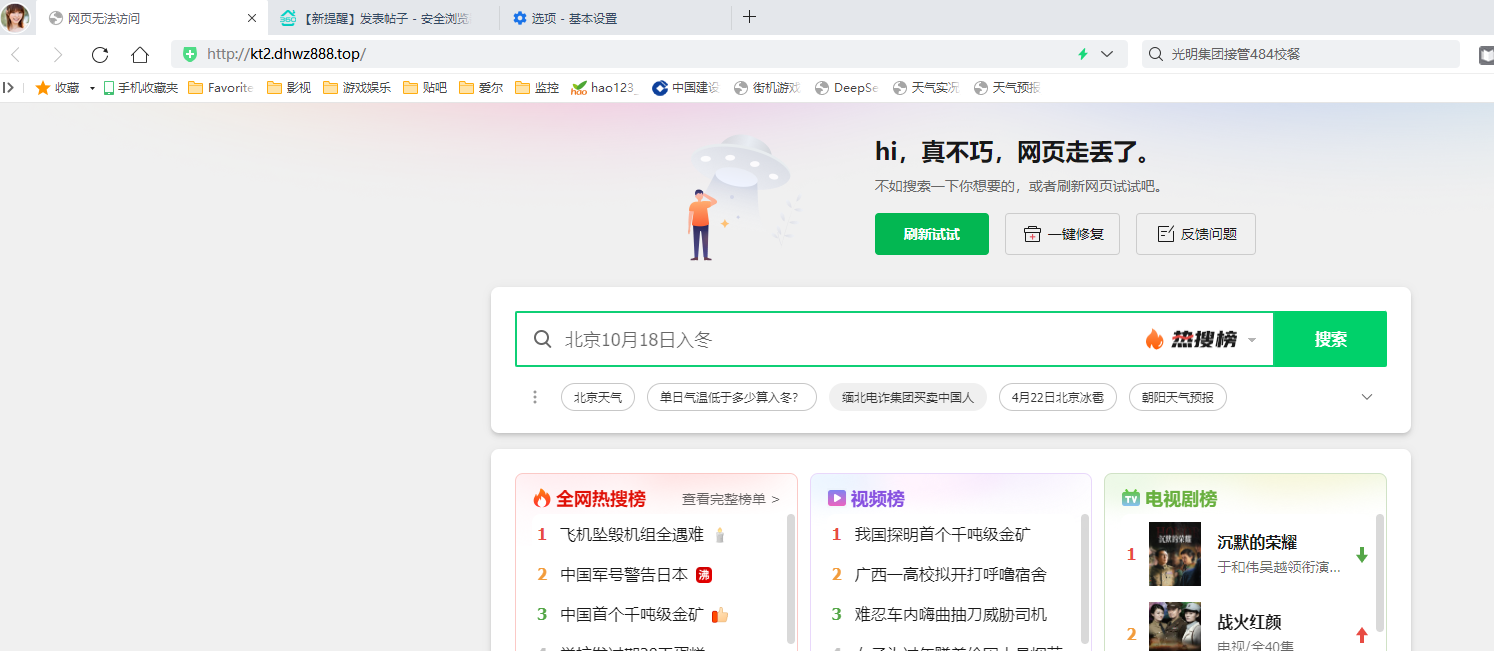Click the 热搜榜 flame toggle in the search box

pyautogui.click(x=1200, y=339)
